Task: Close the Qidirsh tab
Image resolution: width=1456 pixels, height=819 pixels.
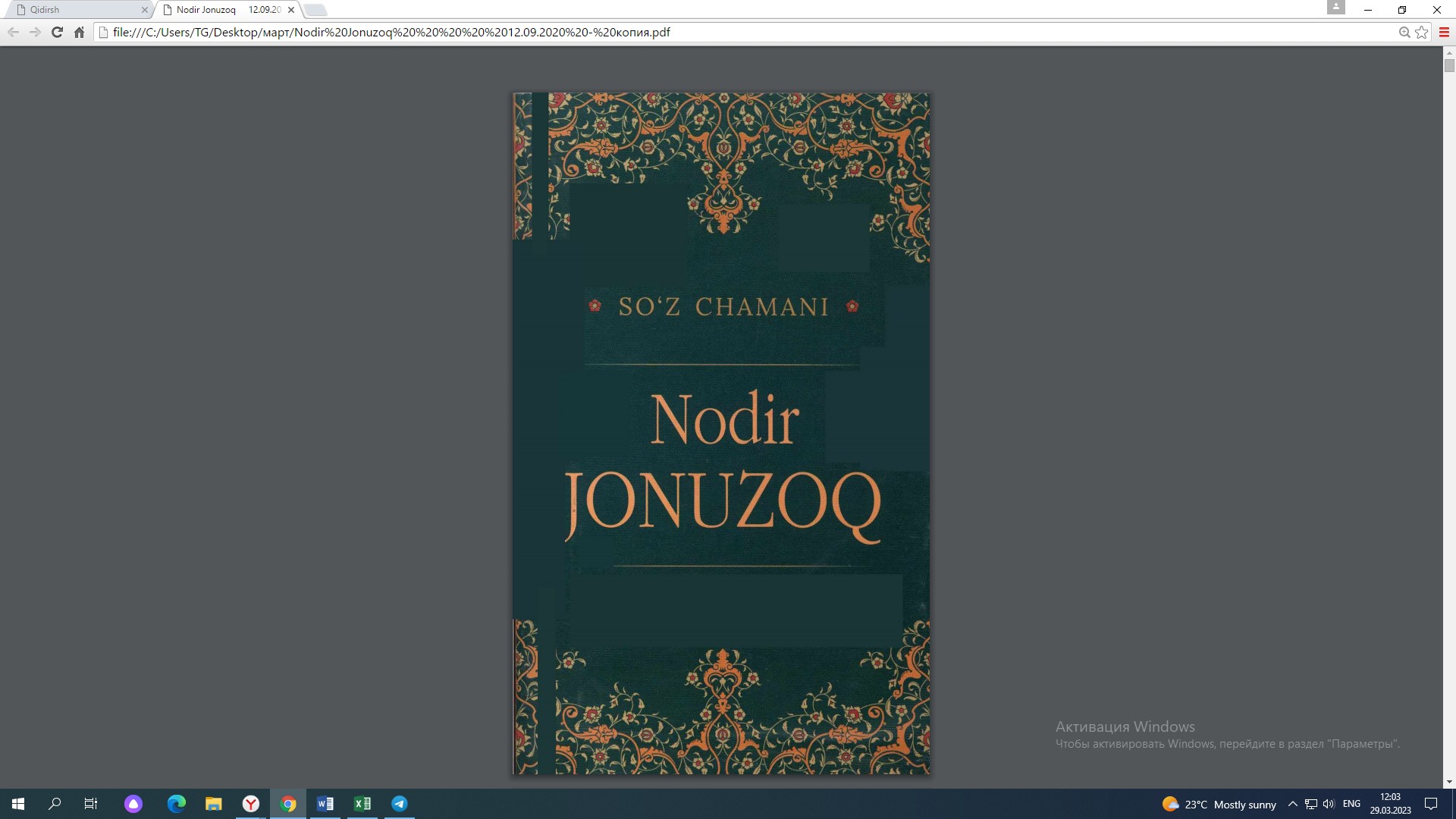Action: 145,10
